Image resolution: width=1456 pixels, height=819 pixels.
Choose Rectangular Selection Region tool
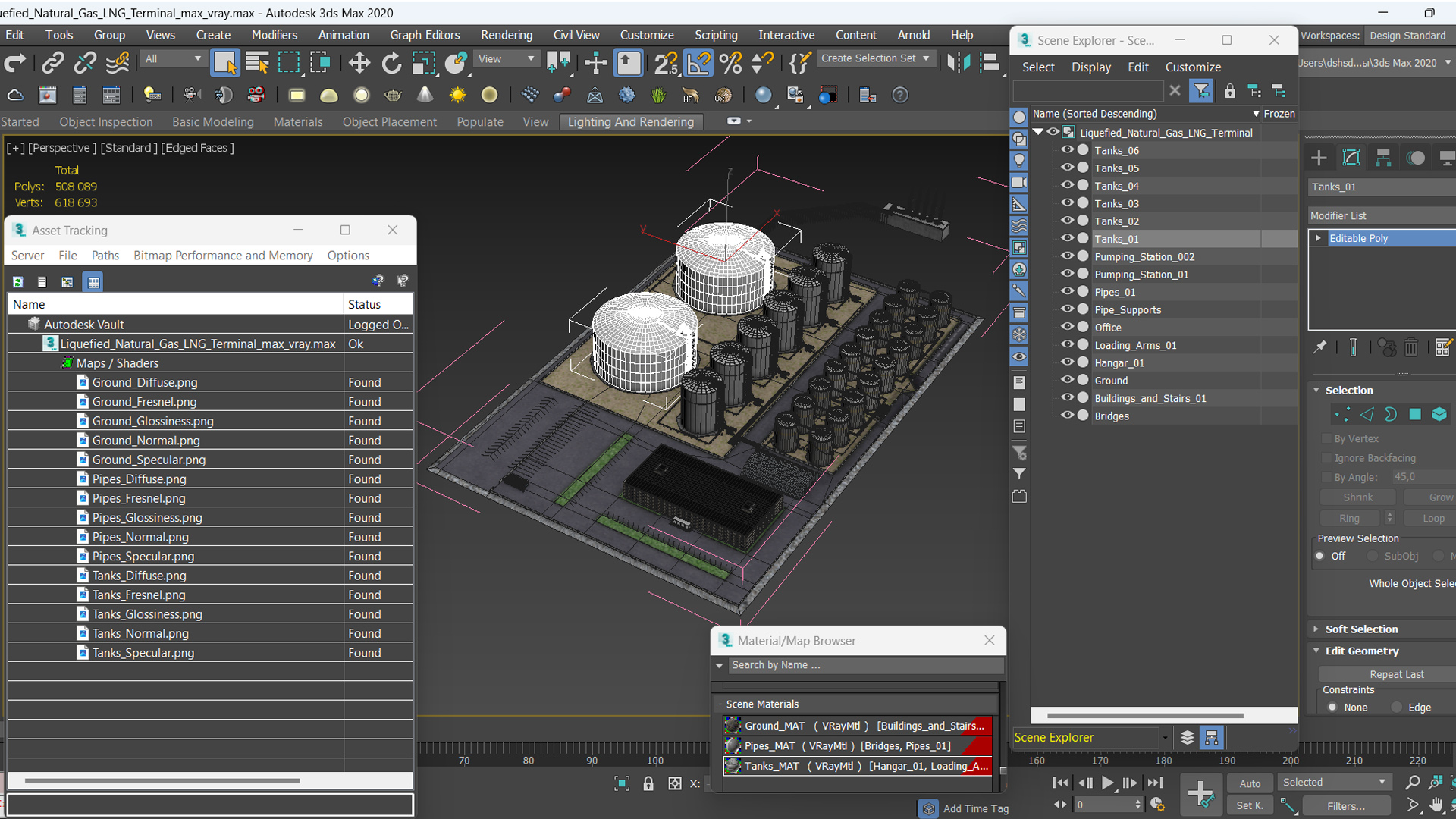pyautogui.click(x=289, y=63)
